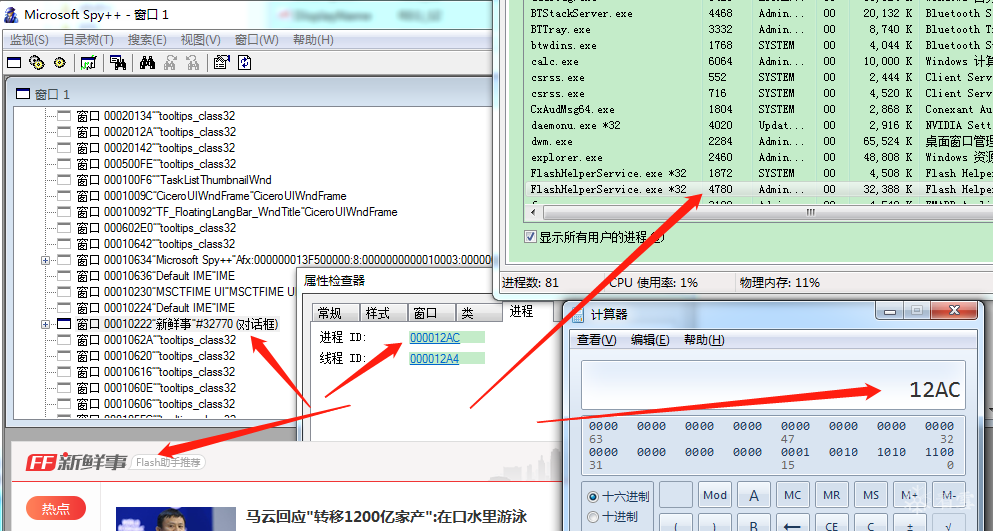Click the window icon of the 00010634 Microsoft Spy++ row
The height and width of the screenshot is (531, 993).
64,260
